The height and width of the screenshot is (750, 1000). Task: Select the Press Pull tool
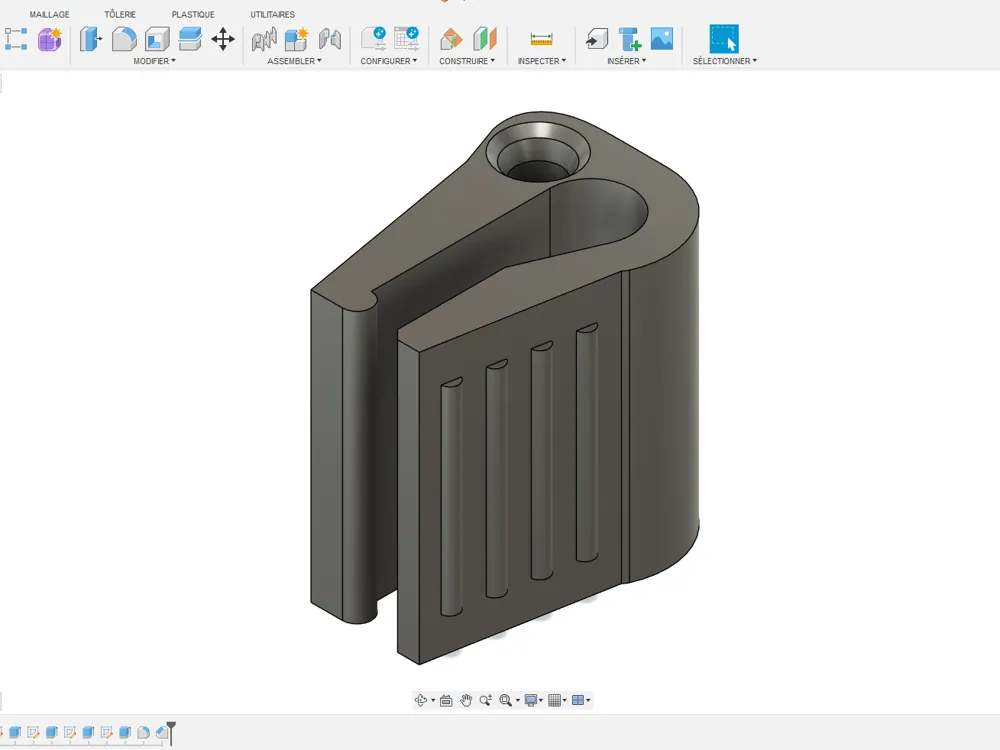pyautogui.click(x=91, y=40)
